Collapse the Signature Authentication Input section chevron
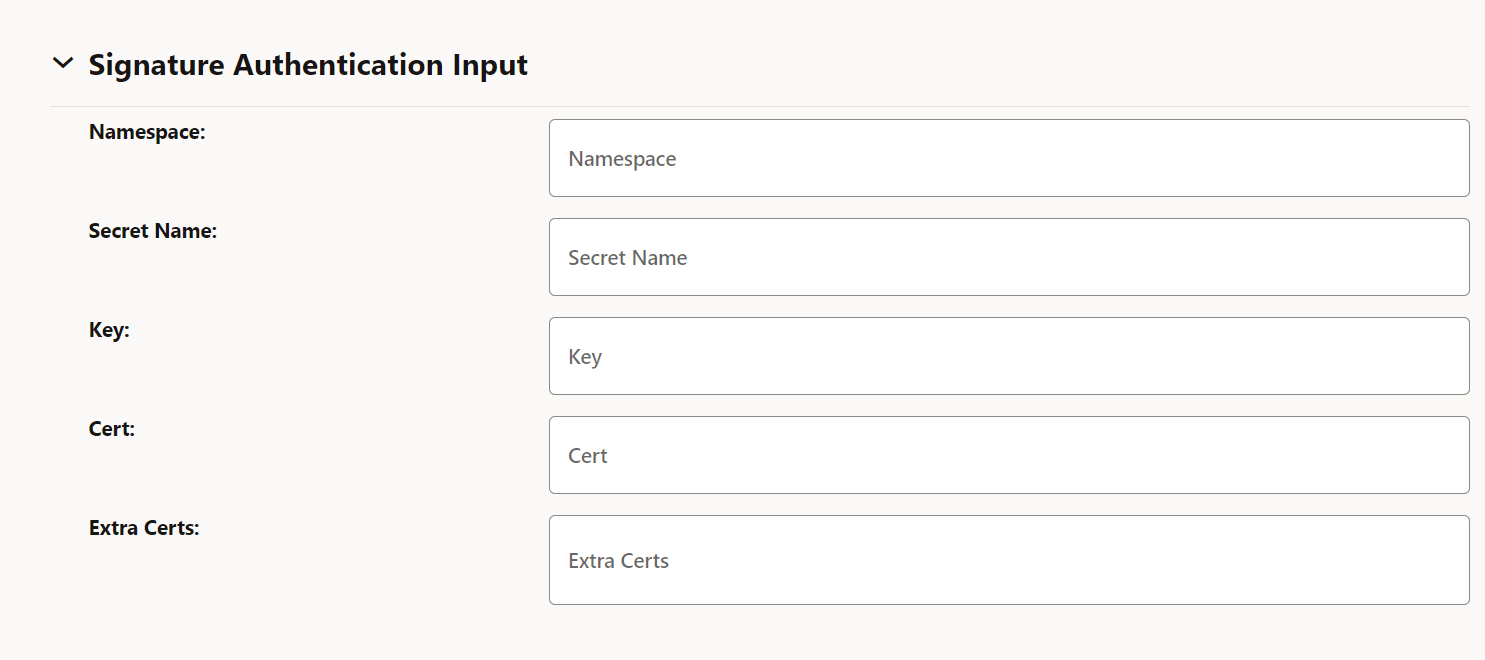 click(x=63, y=63)
